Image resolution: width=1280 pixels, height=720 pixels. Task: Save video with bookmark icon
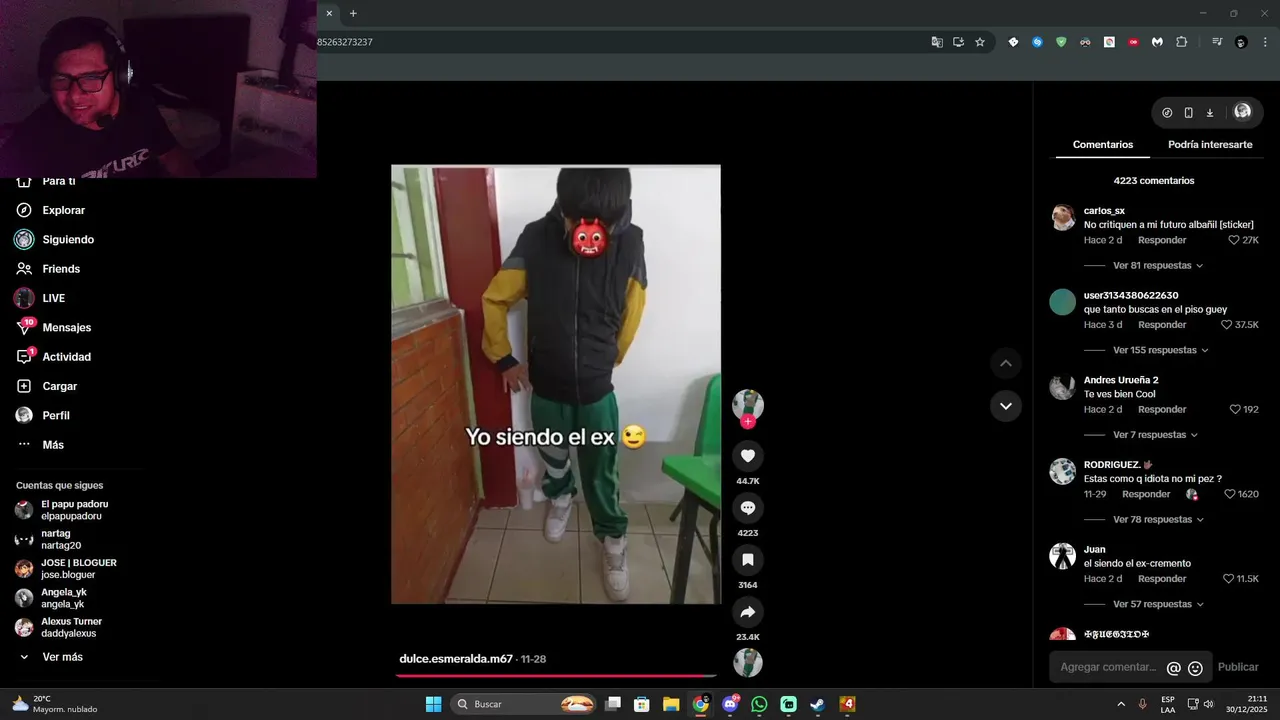748,560
